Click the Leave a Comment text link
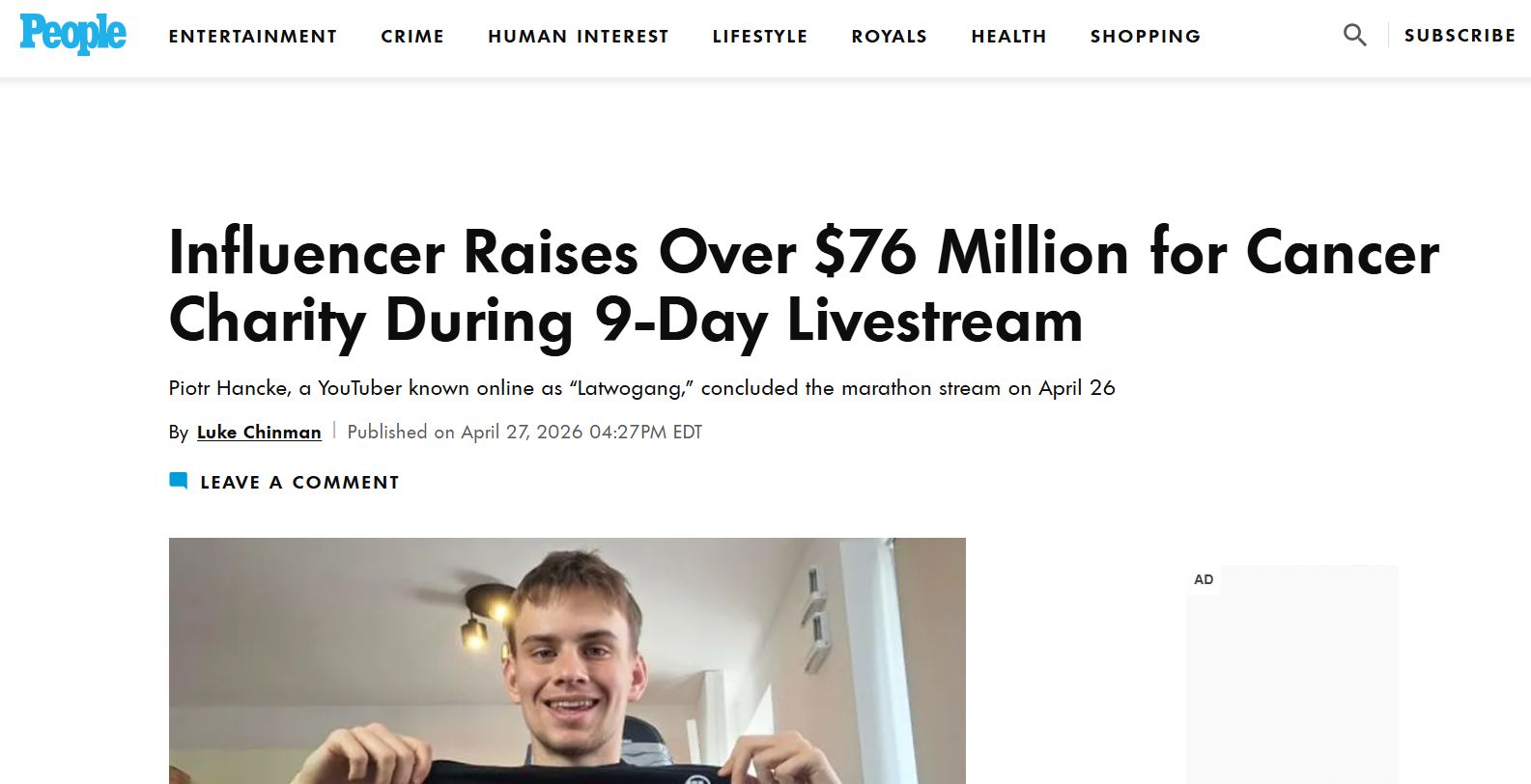This screenshot has height=784, width=1531. pos(299,482)
